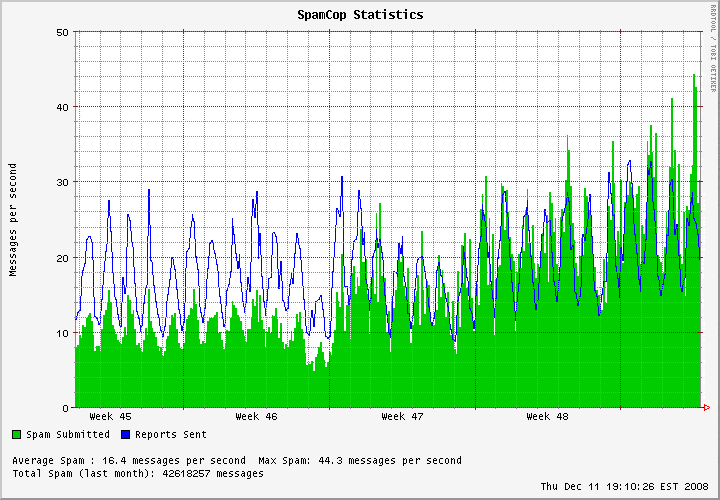Image resolution: width=720 pixels, height=500 pixels.
Task: Click the SpamCop Statistics chart title
Action: click(x=360, y=15)
